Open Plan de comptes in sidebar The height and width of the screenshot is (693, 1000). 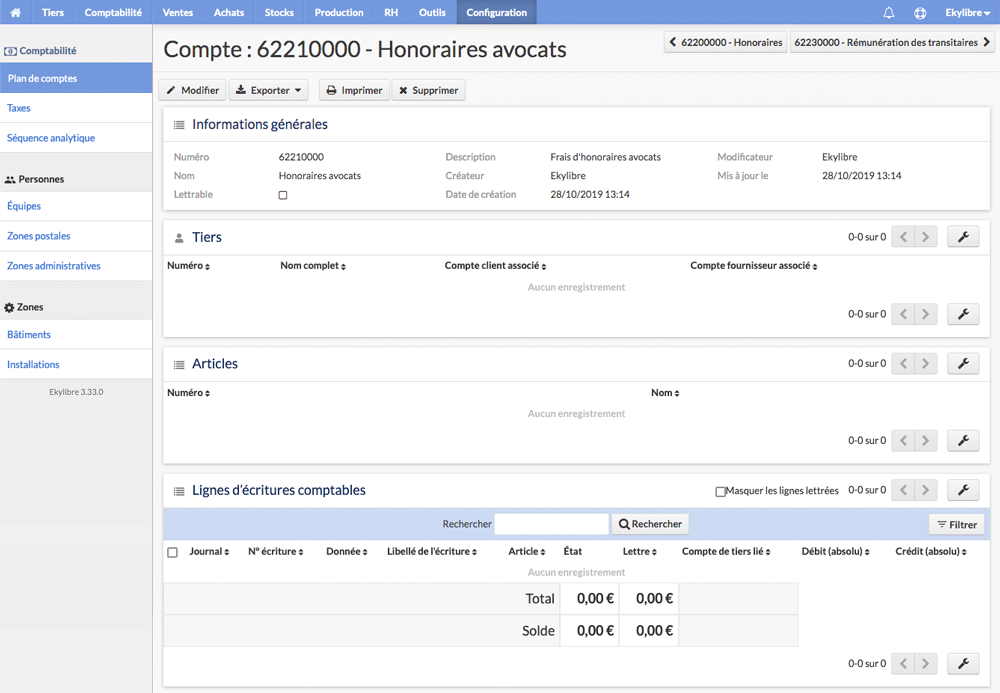coord(76,78)
